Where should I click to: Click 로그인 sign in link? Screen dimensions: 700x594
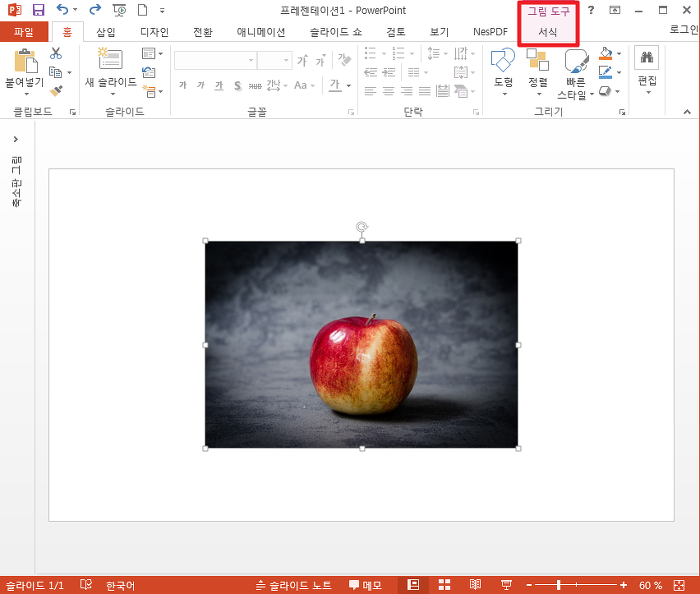[x=684, y=29]
